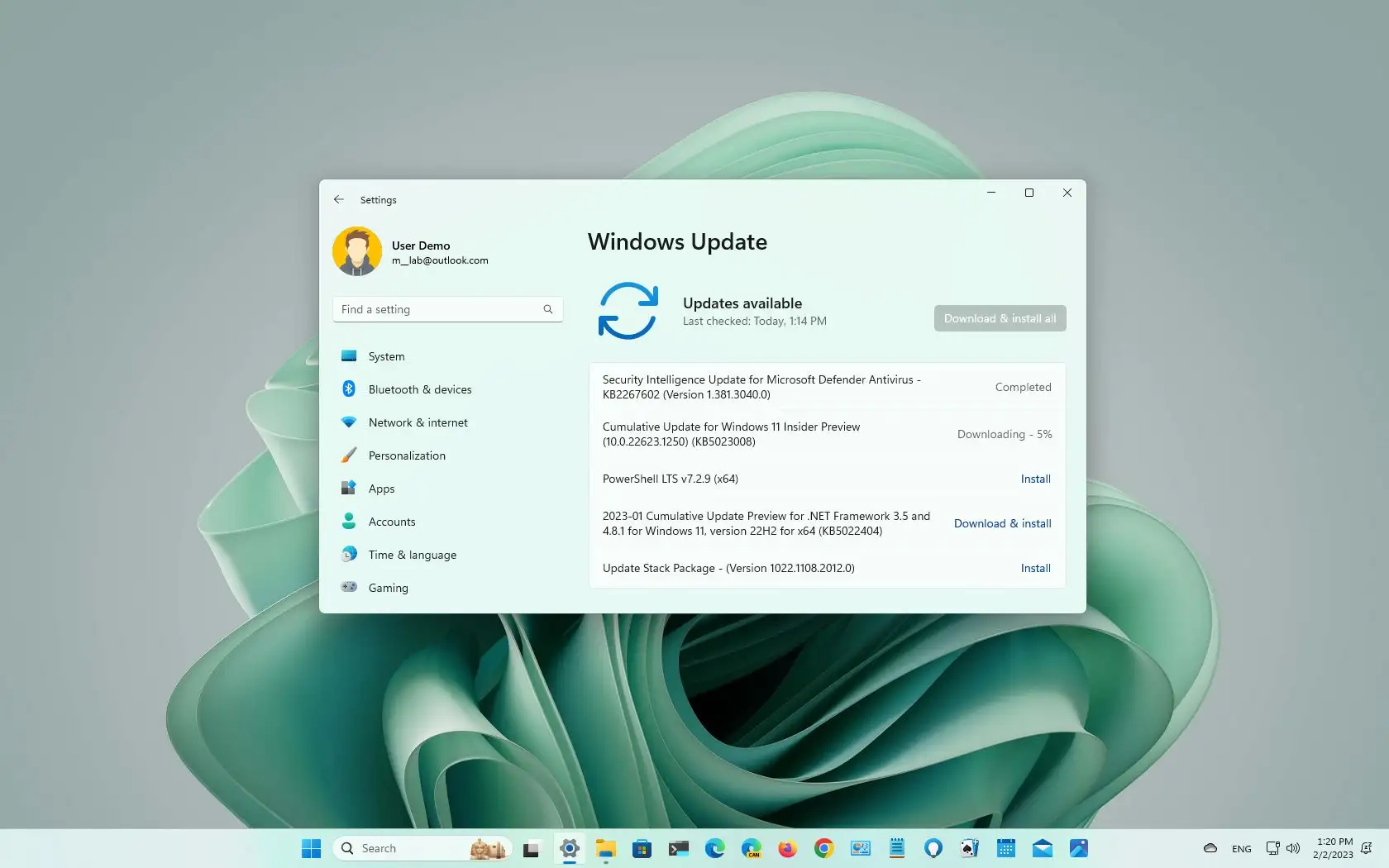The image size is (1389, 868).
Task: Open the Mail app from the taskbar
Action: [1042, 848]
